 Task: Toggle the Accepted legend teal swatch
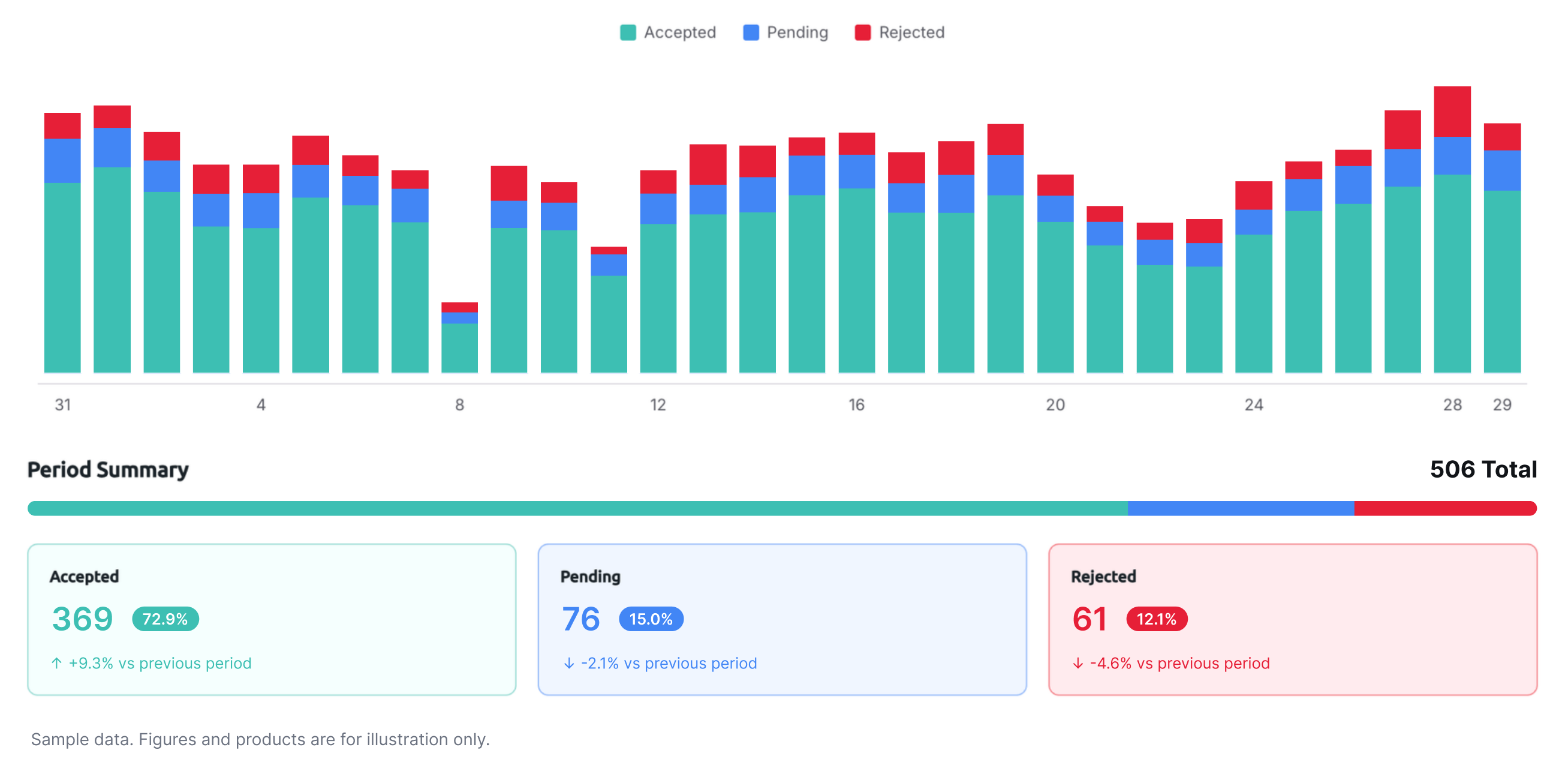pos(628,32)
